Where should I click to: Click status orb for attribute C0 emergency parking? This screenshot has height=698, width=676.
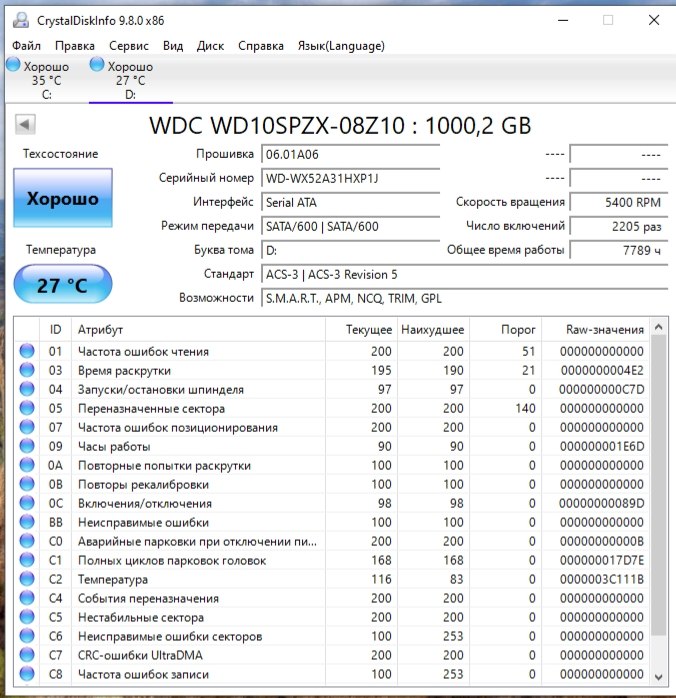click(27, 541)
